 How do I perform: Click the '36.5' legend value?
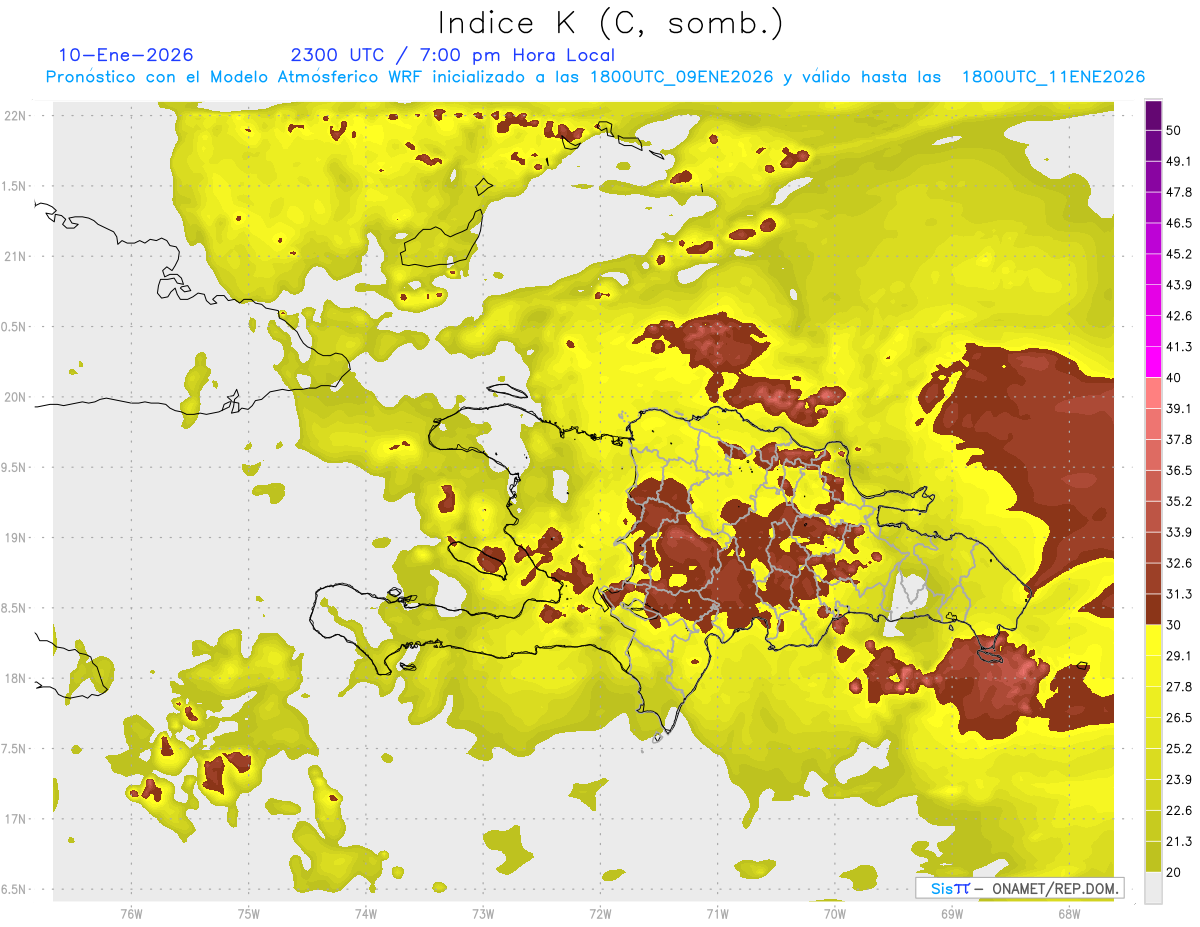point(1179,470)
